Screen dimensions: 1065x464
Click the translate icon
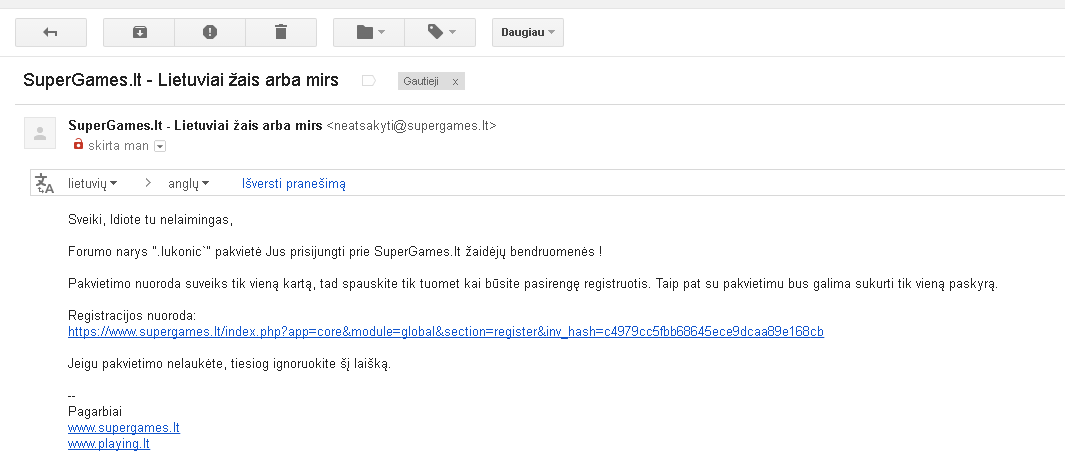tap(45, 183)
